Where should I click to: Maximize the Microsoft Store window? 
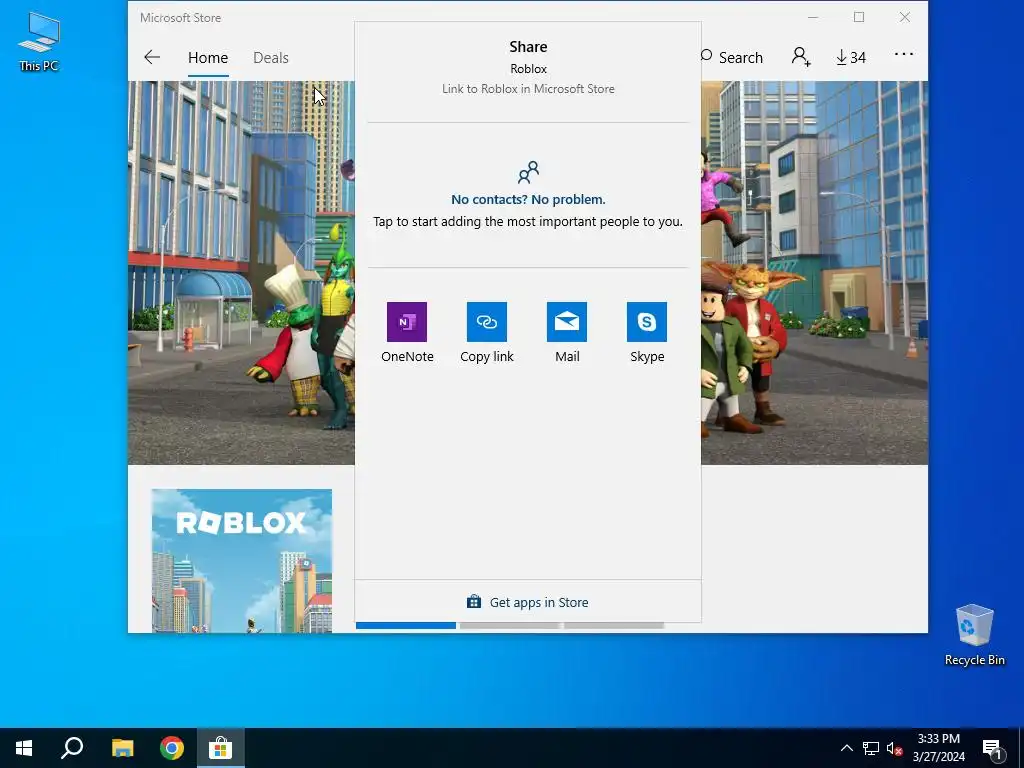point(859,18)
